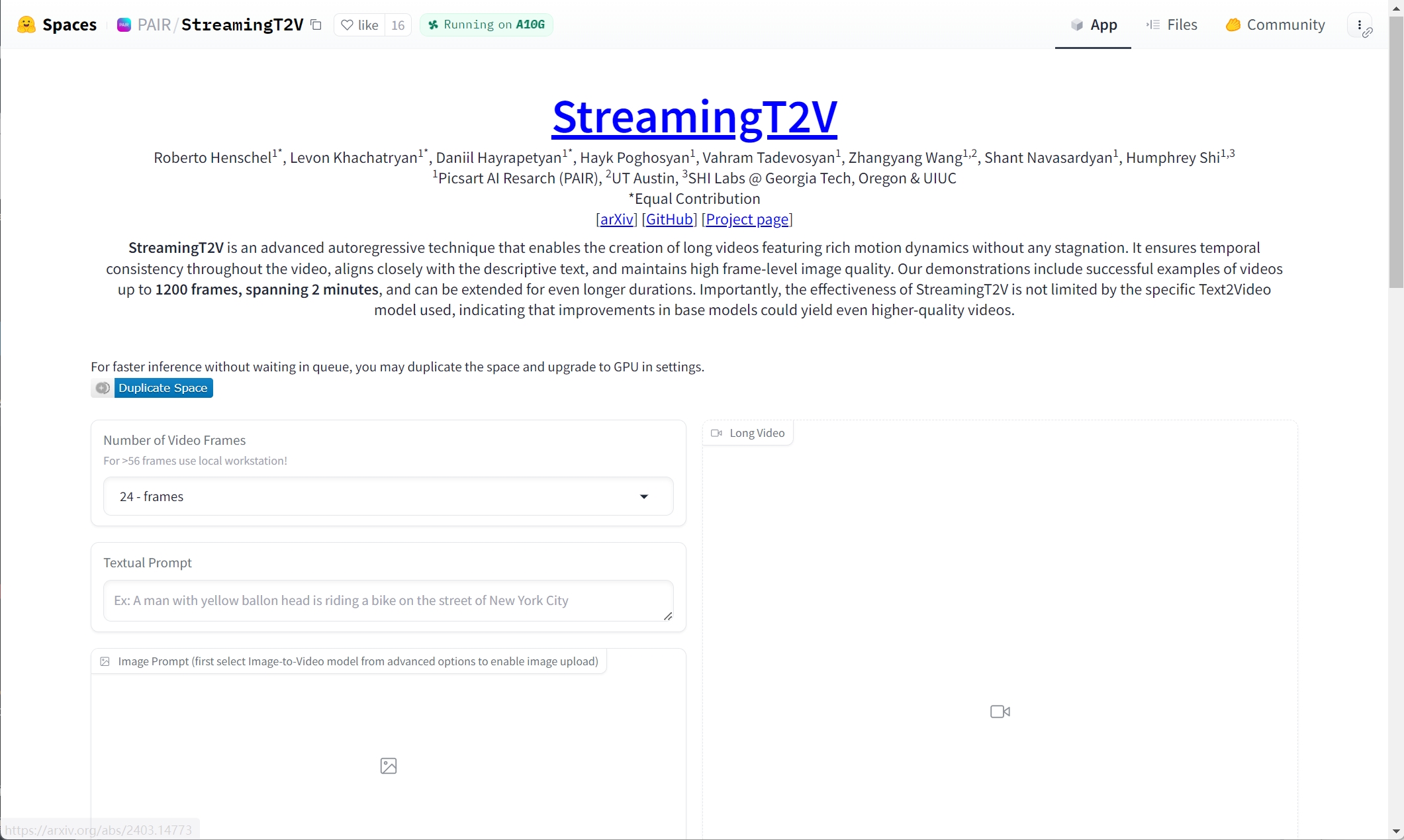
Task: Expand the Number of Video Frames dropdown
Action: click(389, 496)
